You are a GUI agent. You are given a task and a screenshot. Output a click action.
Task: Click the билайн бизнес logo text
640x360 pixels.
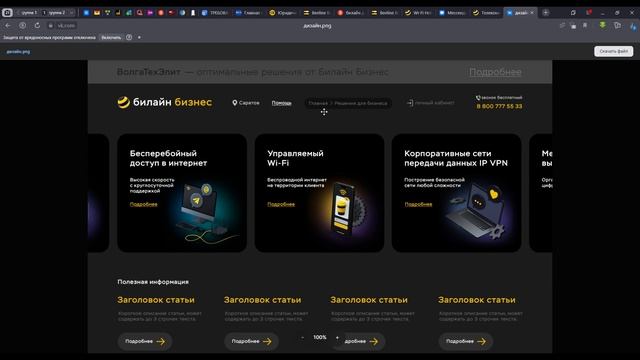click(172, 102)
